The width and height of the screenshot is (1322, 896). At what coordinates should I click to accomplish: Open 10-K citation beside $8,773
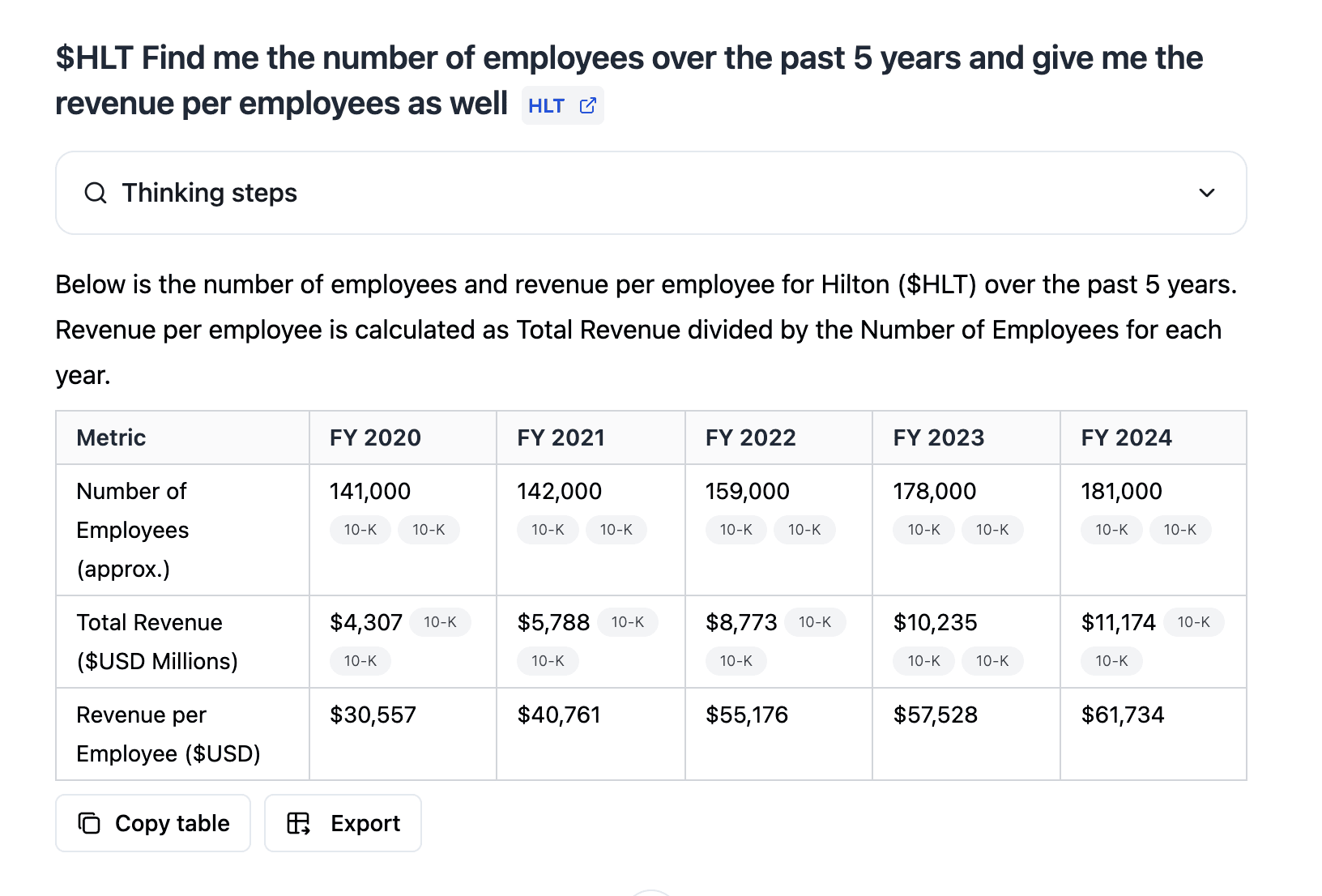pyautogui.click(x=816, y=622)
